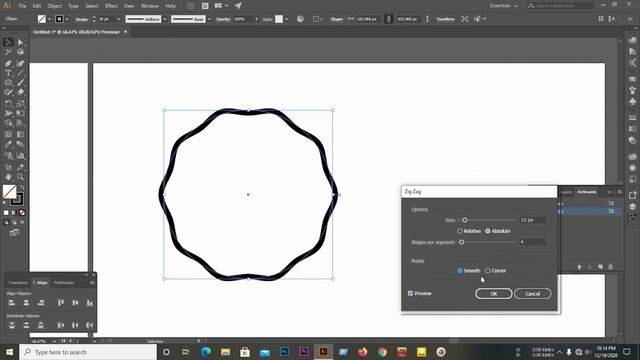Click the Size value input field
Image resolution: width=640 pixels, height=360 pixels.
[x=533, y=220]
